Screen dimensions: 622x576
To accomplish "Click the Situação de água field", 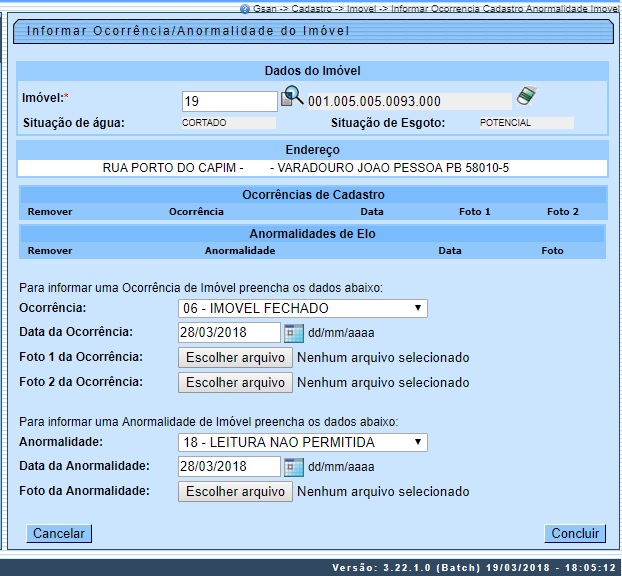I will [228, 123].
